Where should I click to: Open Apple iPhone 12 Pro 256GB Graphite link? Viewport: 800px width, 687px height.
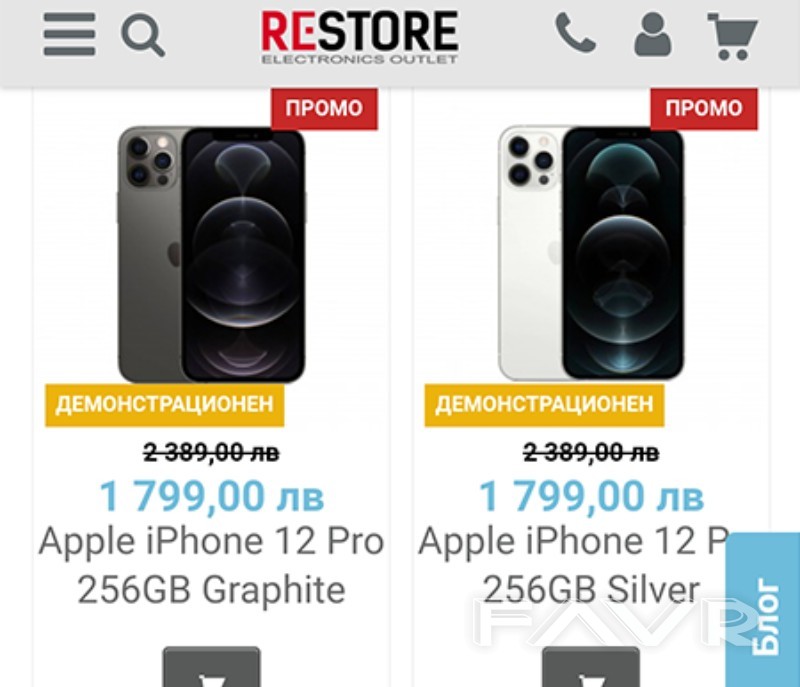(211, 565)
